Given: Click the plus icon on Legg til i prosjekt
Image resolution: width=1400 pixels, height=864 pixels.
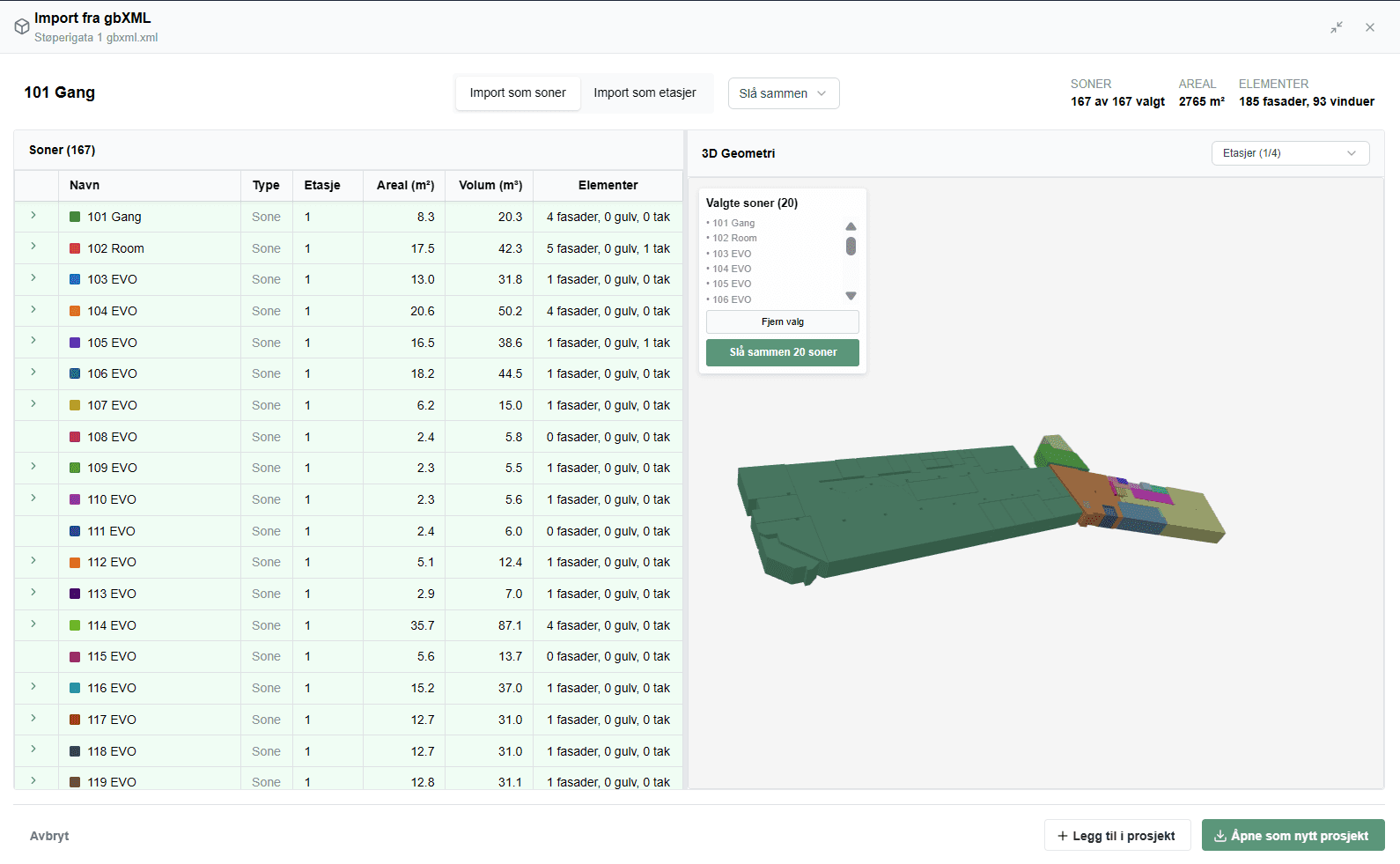Looking at the screenshot, I should pyautogui.click(x=1063, y=836).
